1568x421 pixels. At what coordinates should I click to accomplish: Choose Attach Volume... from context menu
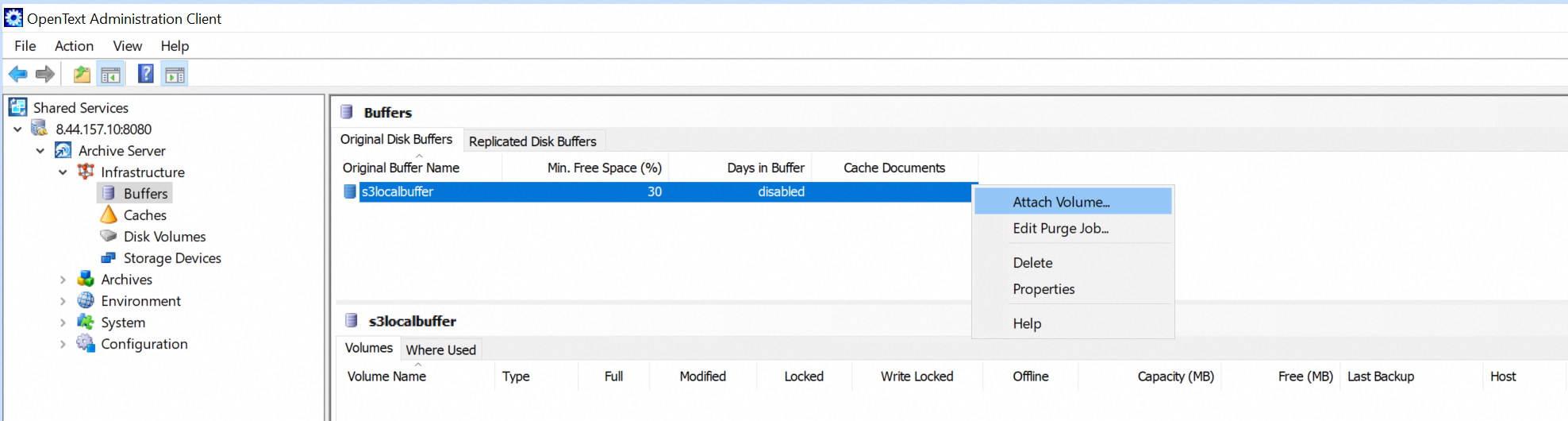pos(1072,202)
